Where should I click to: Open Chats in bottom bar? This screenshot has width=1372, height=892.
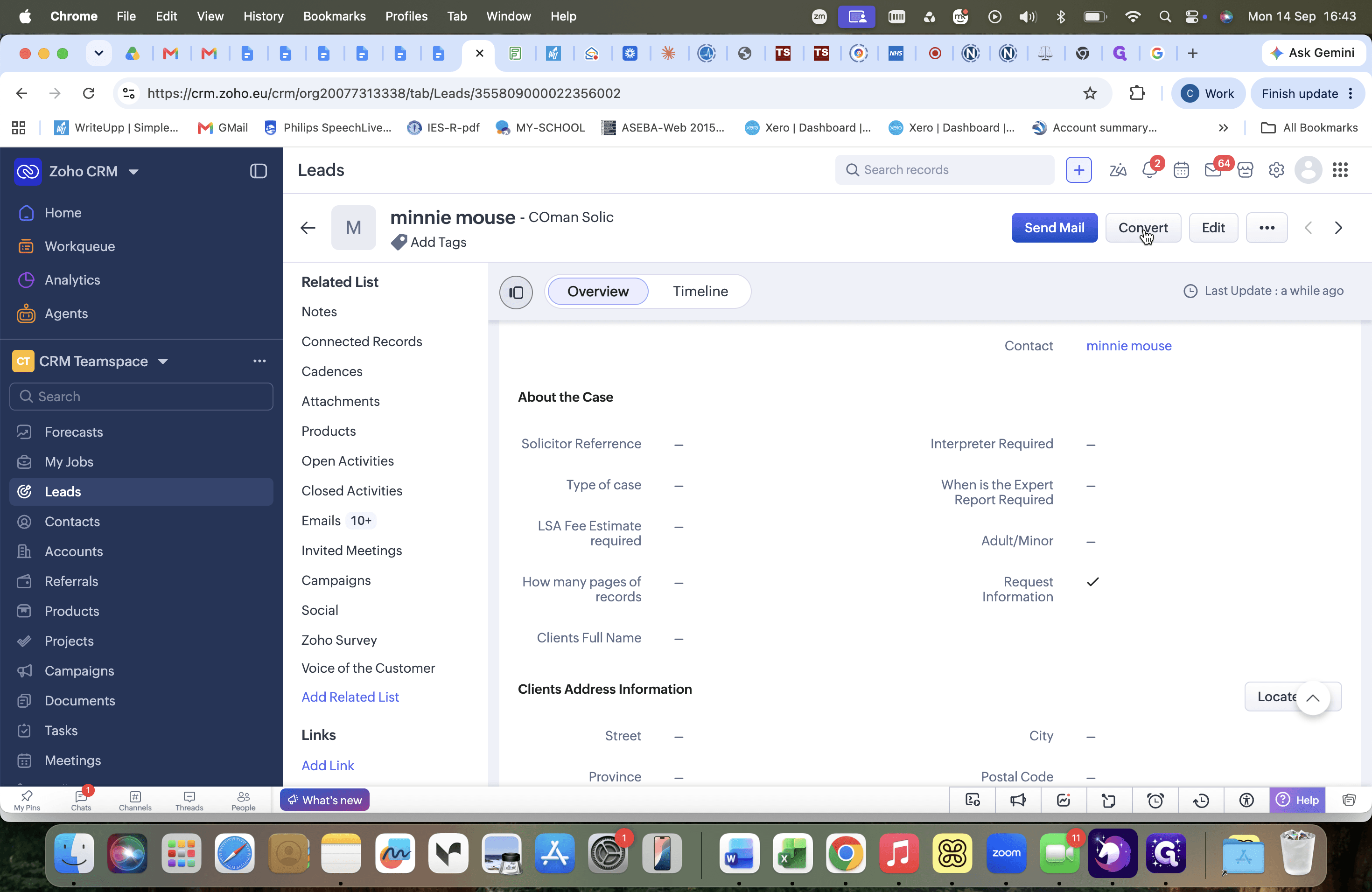[x=81, y=801]
